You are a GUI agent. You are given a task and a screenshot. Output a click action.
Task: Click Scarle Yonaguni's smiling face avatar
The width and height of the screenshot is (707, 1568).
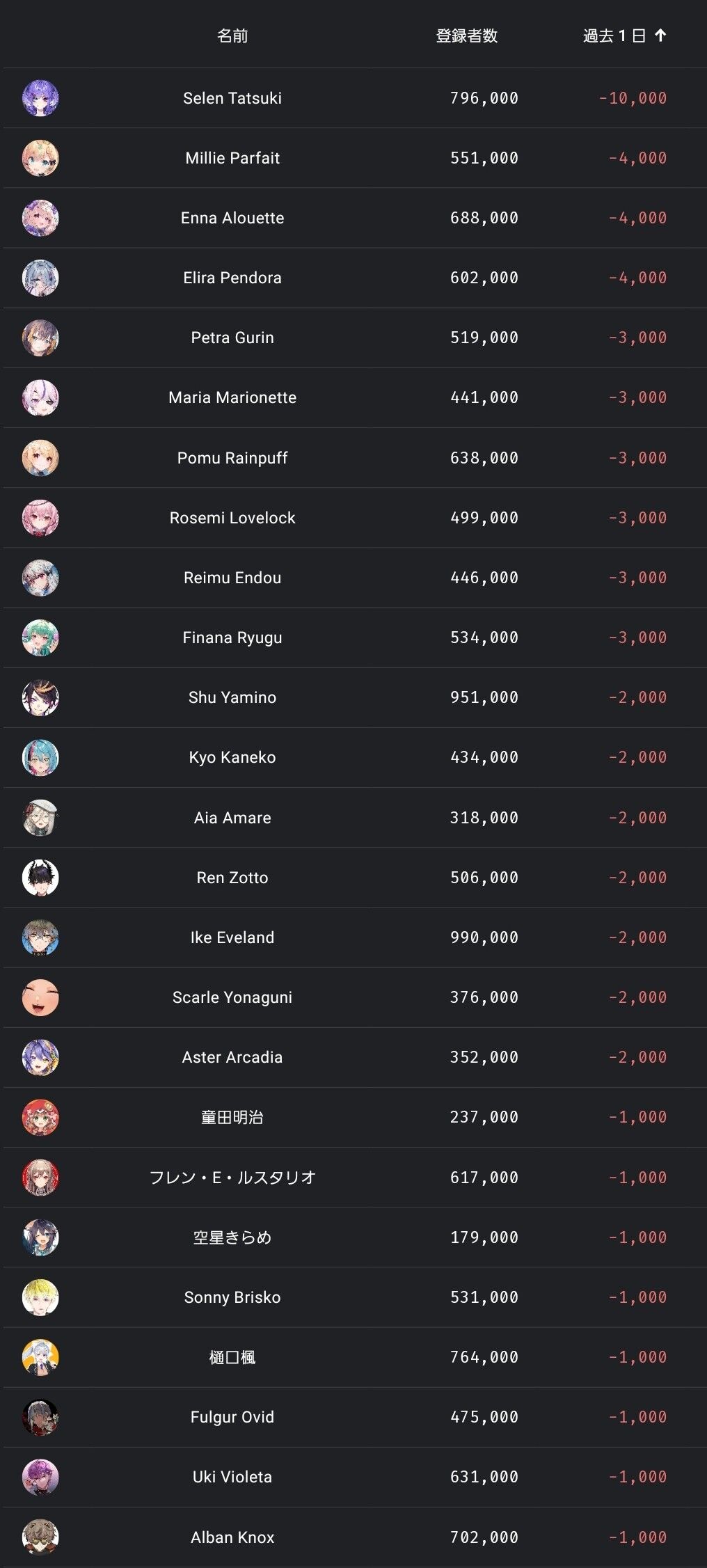point(40,997)
